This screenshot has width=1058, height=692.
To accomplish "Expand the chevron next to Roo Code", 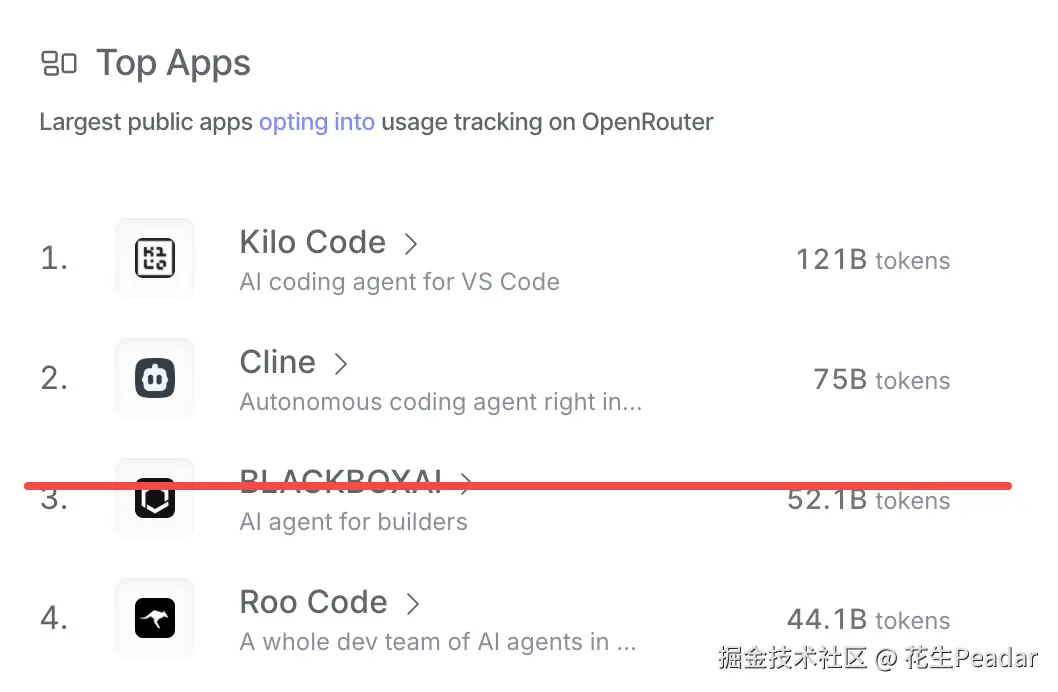I will pyautogui.click(x=412, y=604).
